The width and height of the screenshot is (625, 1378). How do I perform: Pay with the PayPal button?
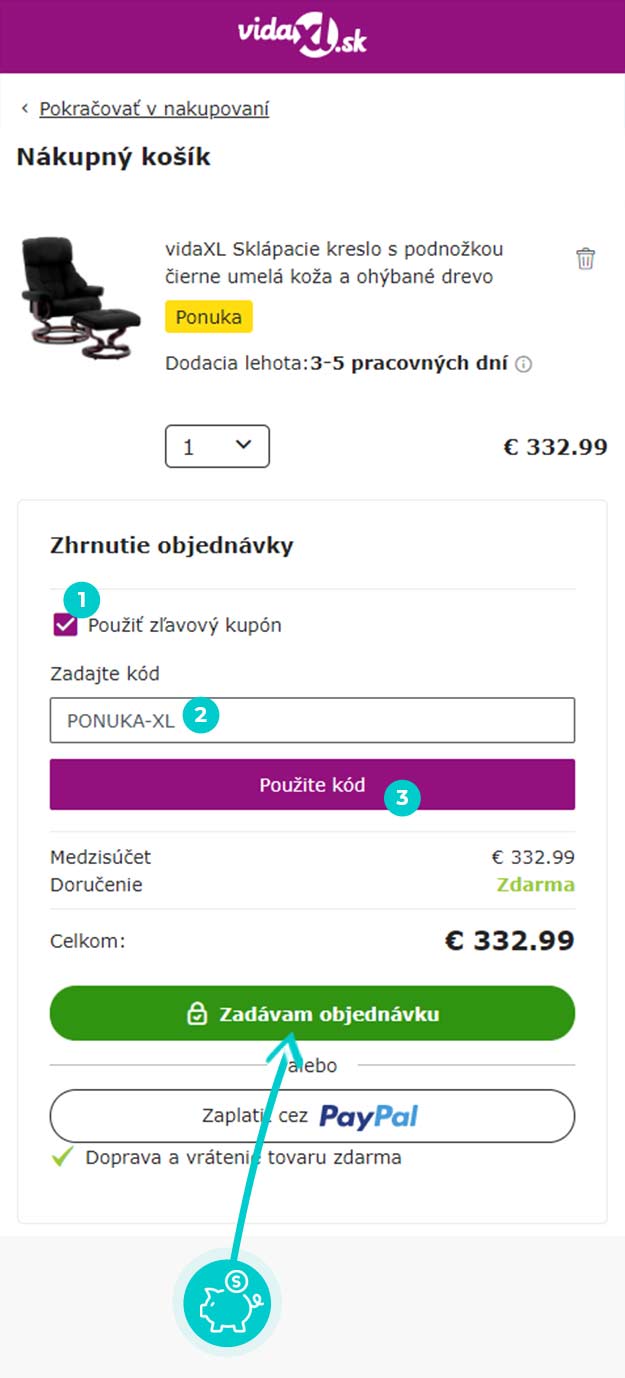click(x=312, y=1116)
